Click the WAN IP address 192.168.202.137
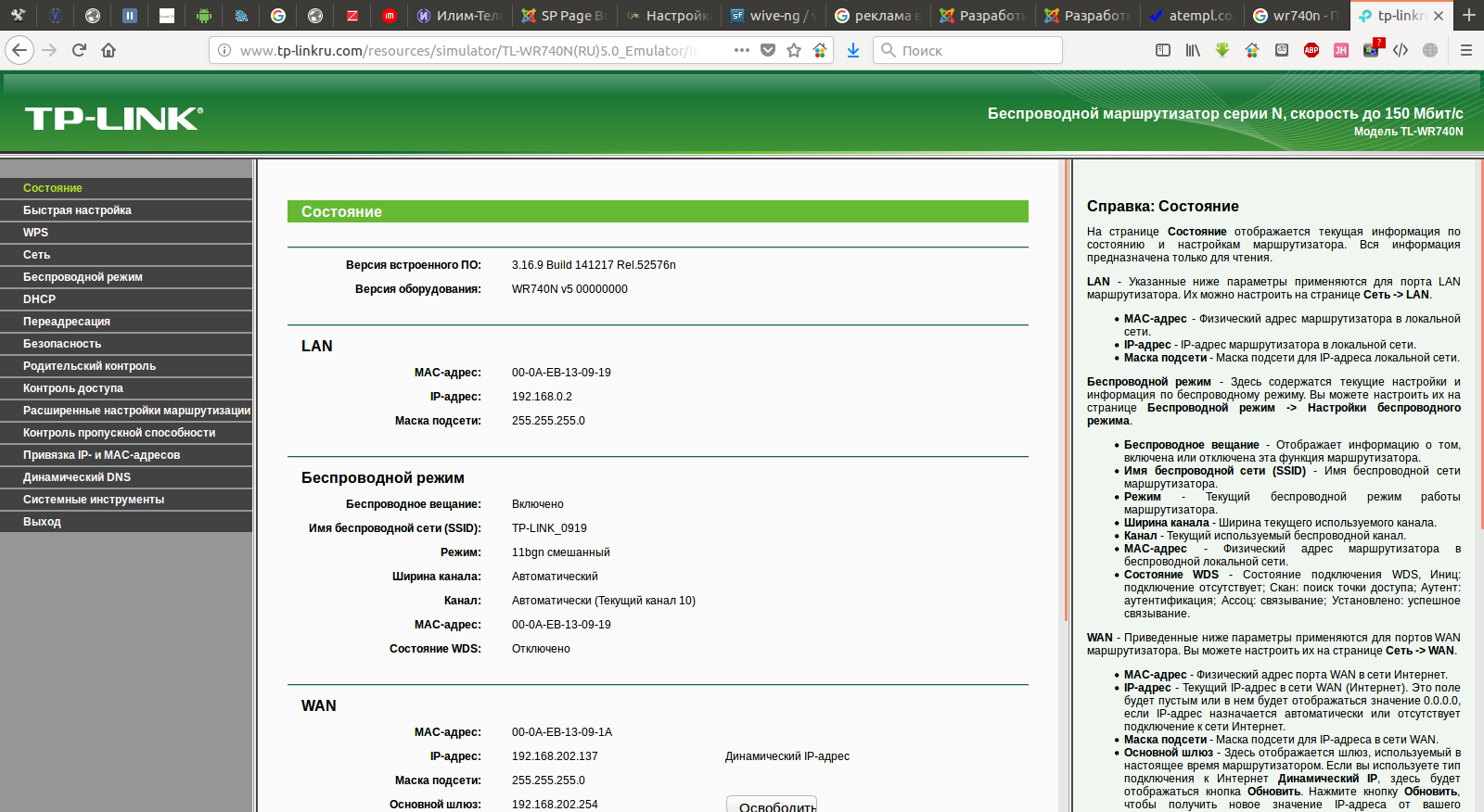The image size is (1484, 812). (555, 756)
